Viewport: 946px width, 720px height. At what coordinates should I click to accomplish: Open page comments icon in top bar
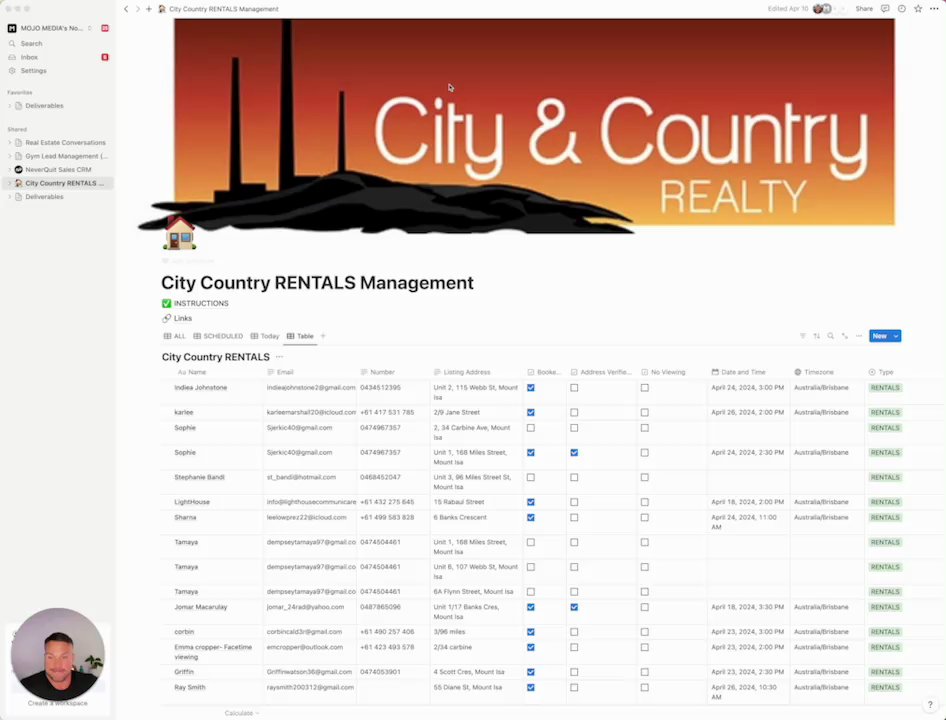885,8
